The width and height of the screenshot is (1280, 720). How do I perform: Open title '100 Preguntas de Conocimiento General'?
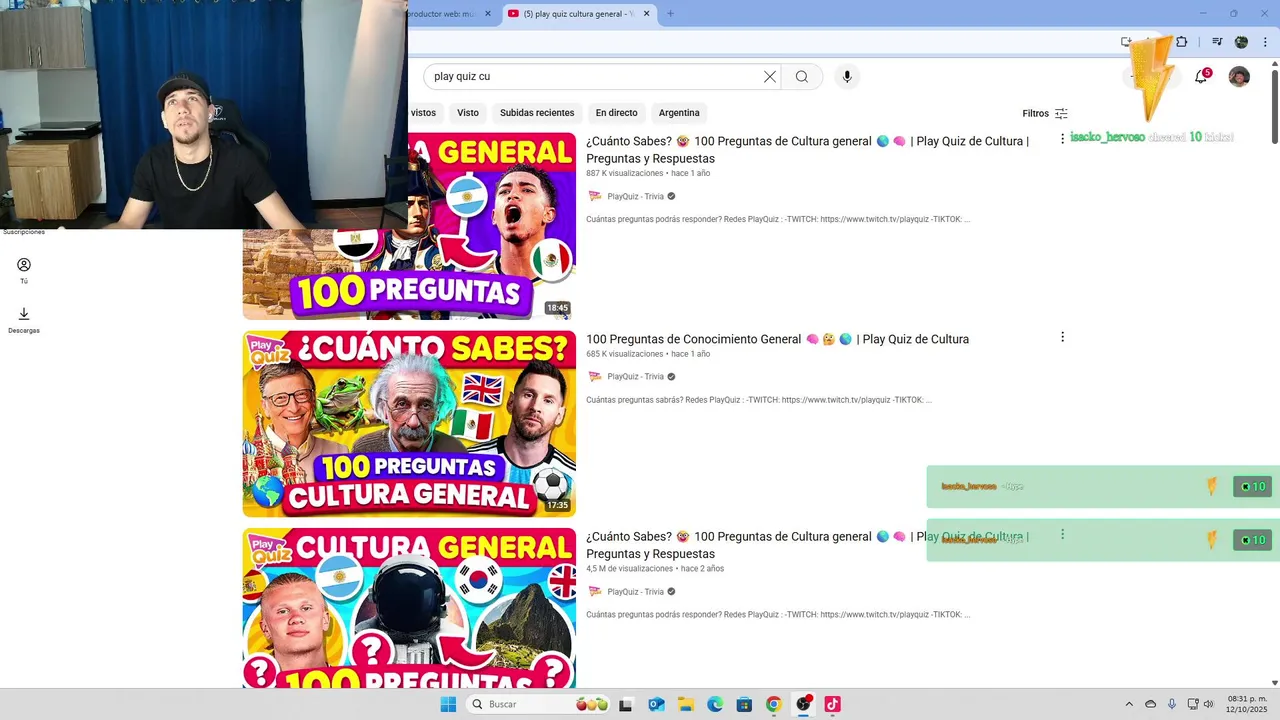tap(777, 339)
